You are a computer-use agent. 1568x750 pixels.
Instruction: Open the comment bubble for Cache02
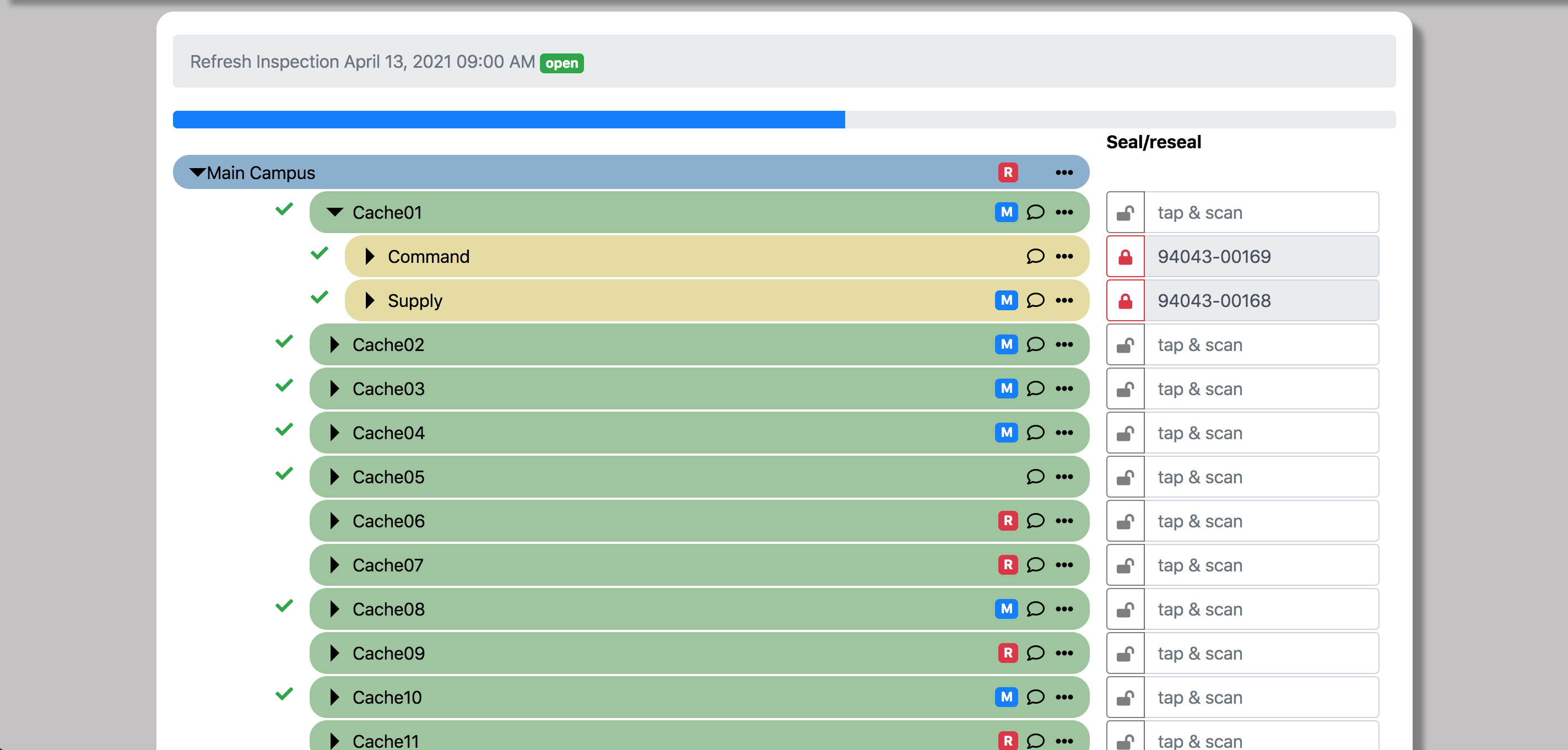1035,344
